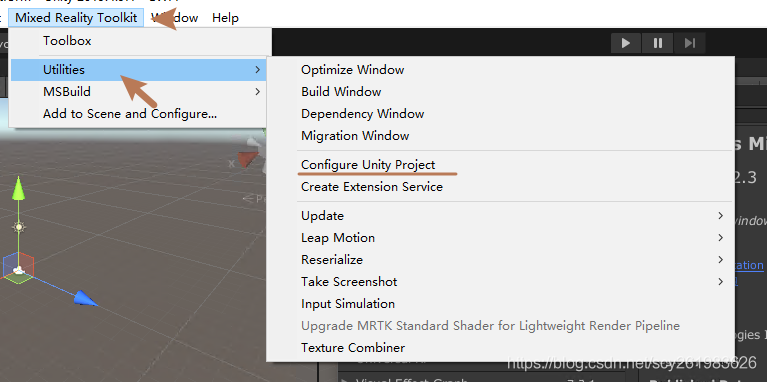Select the Update submenu entry
This screenshot has height=382, width=767.
click(500, 215)
